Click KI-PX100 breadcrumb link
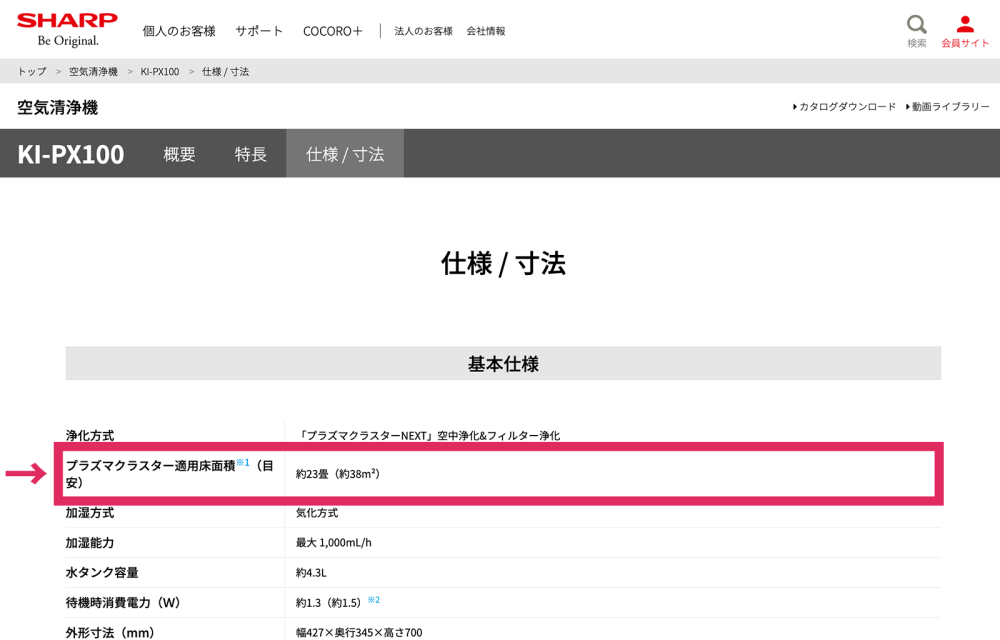1000x640 pixels. tap(160, 72)
